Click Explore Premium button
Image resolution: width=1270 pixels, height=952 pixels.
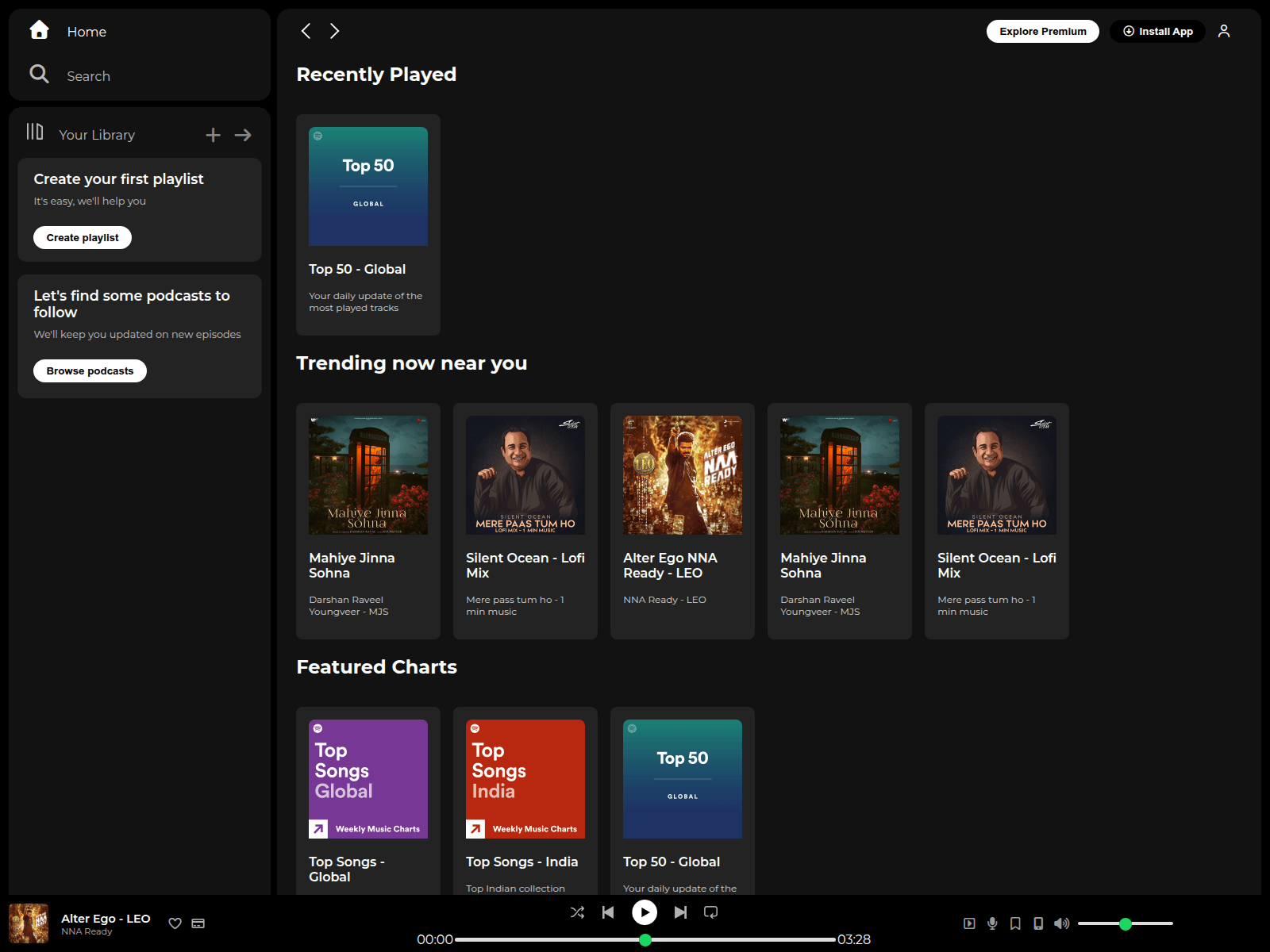[x=1042, y=31]
